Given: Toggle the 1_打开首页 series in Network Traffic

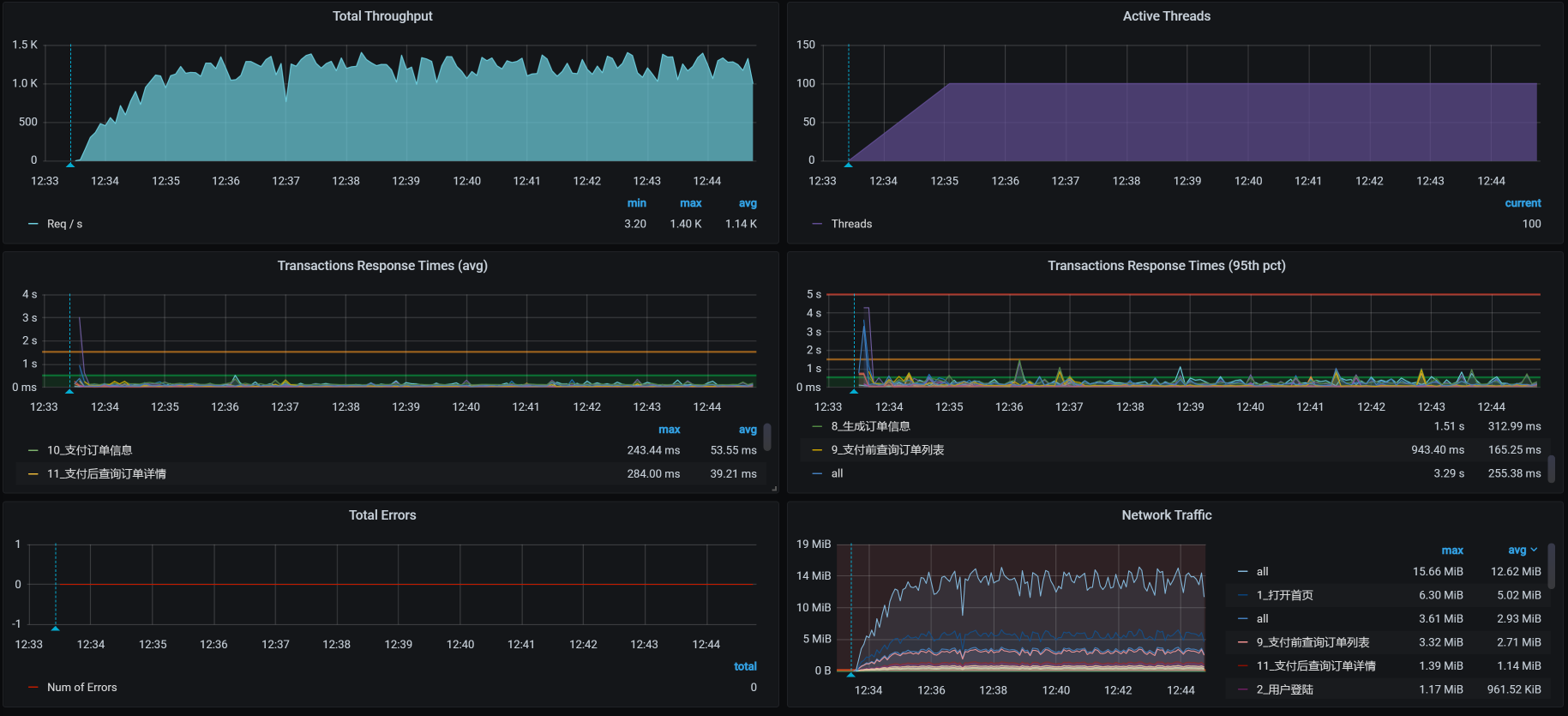Looking at the screenshot, I should (x=1284, y=595).
